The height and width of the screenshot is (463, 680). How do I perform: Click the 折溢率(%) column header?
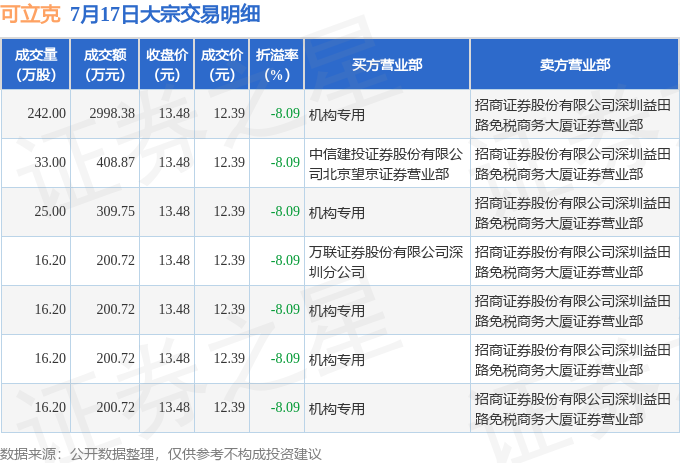277,65
